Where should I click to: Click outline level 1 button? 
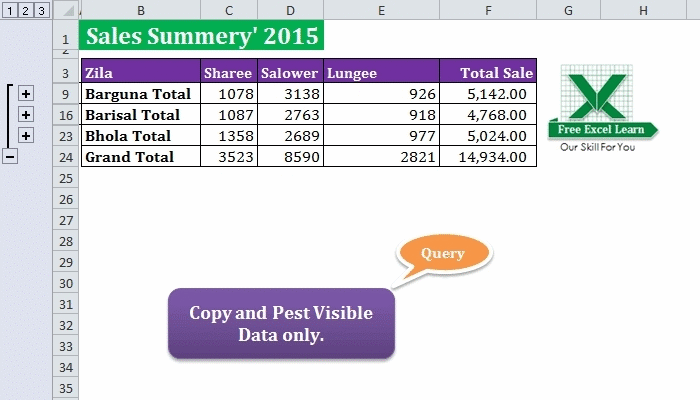click(x=10, y=11)
